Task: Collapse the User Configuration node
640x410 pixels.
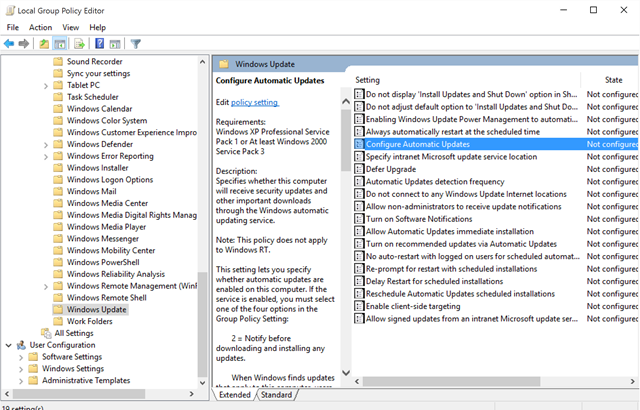Action: click(9, 344)
